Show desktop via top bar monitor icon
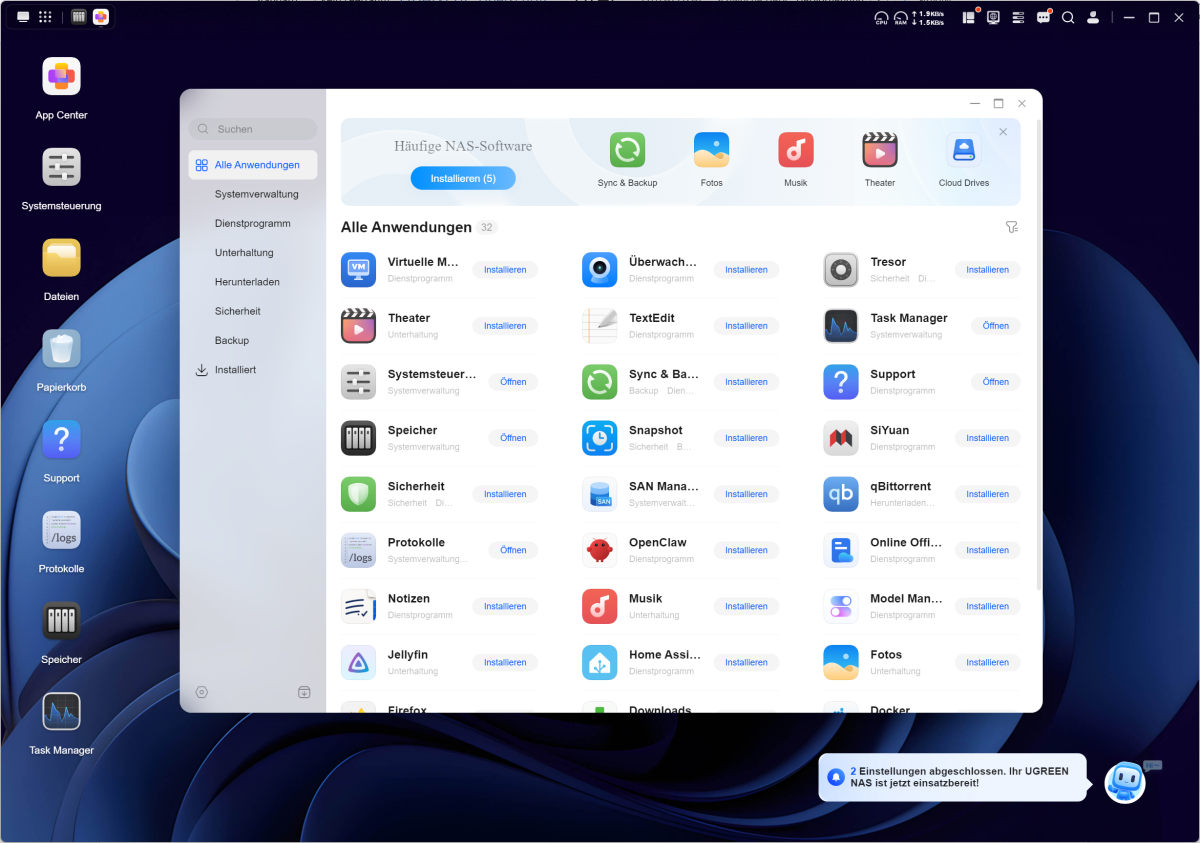This screenshot has width=1200, height=843. (x=23, y=17)
